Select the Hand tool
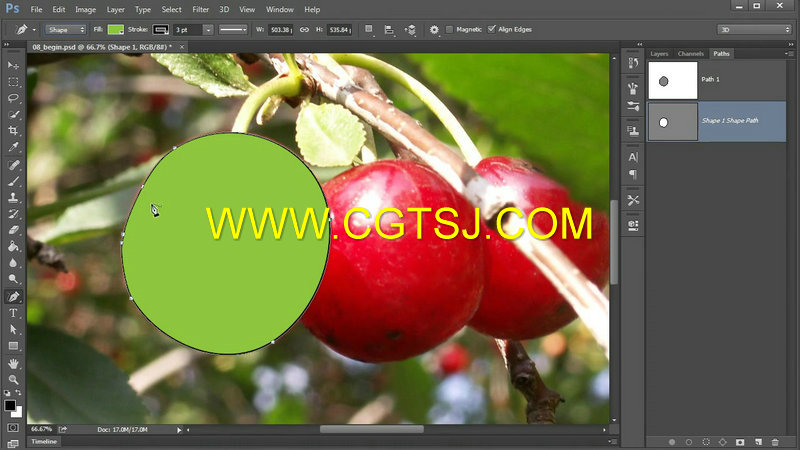The width and height of the screenshot is (800, 450). 13,363
